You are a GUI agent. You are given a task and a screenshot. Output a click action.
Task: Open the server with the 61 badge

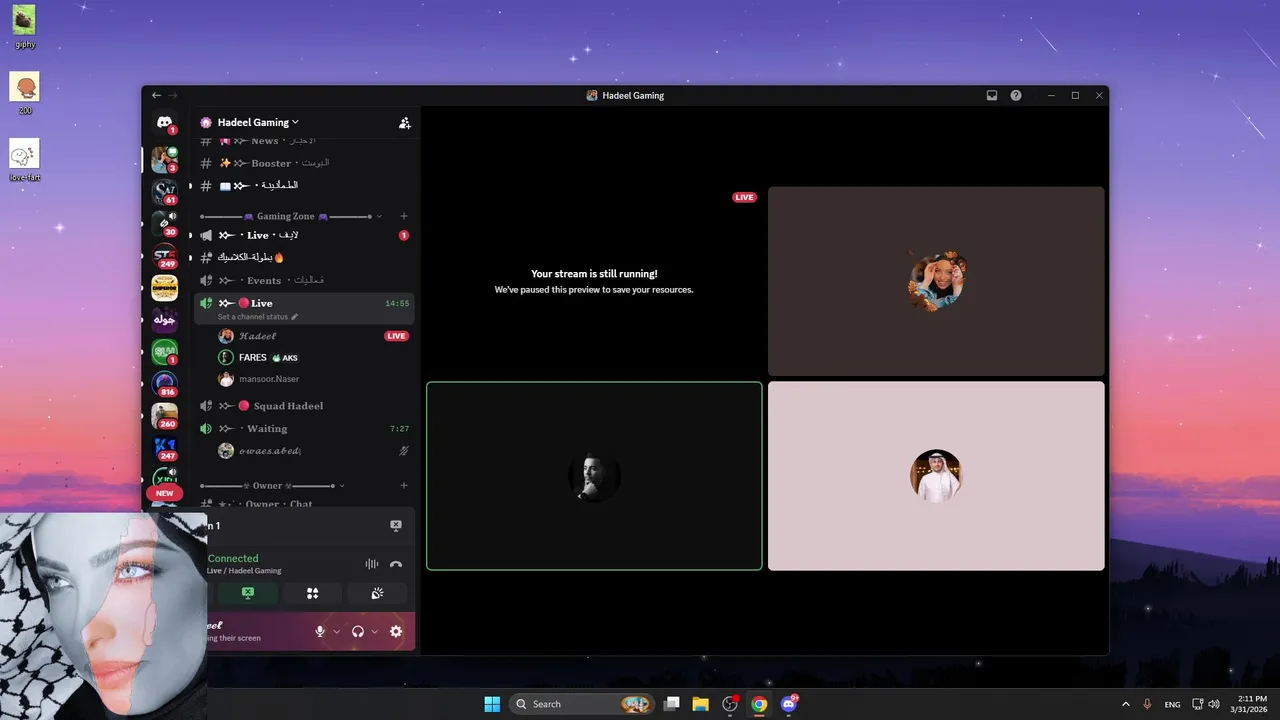[165, 192]
